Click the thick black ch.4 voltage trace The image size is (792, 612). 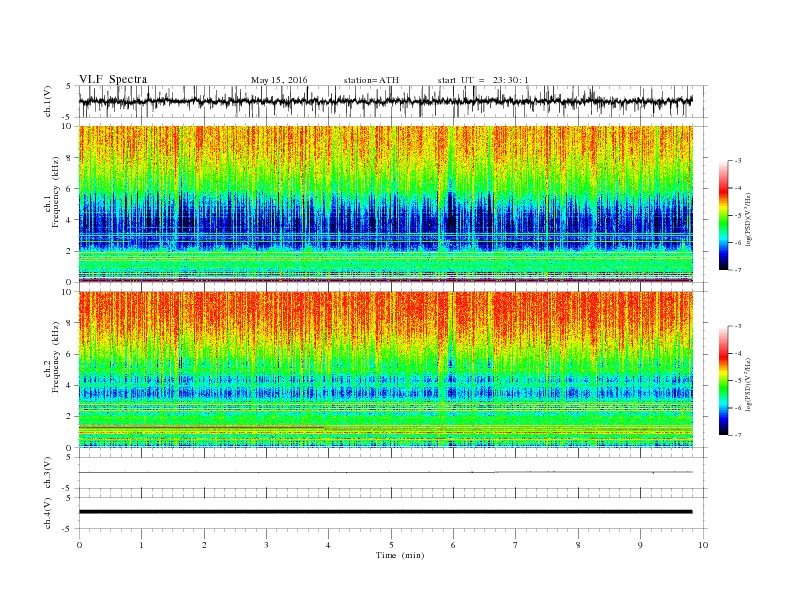pos(385,512)
